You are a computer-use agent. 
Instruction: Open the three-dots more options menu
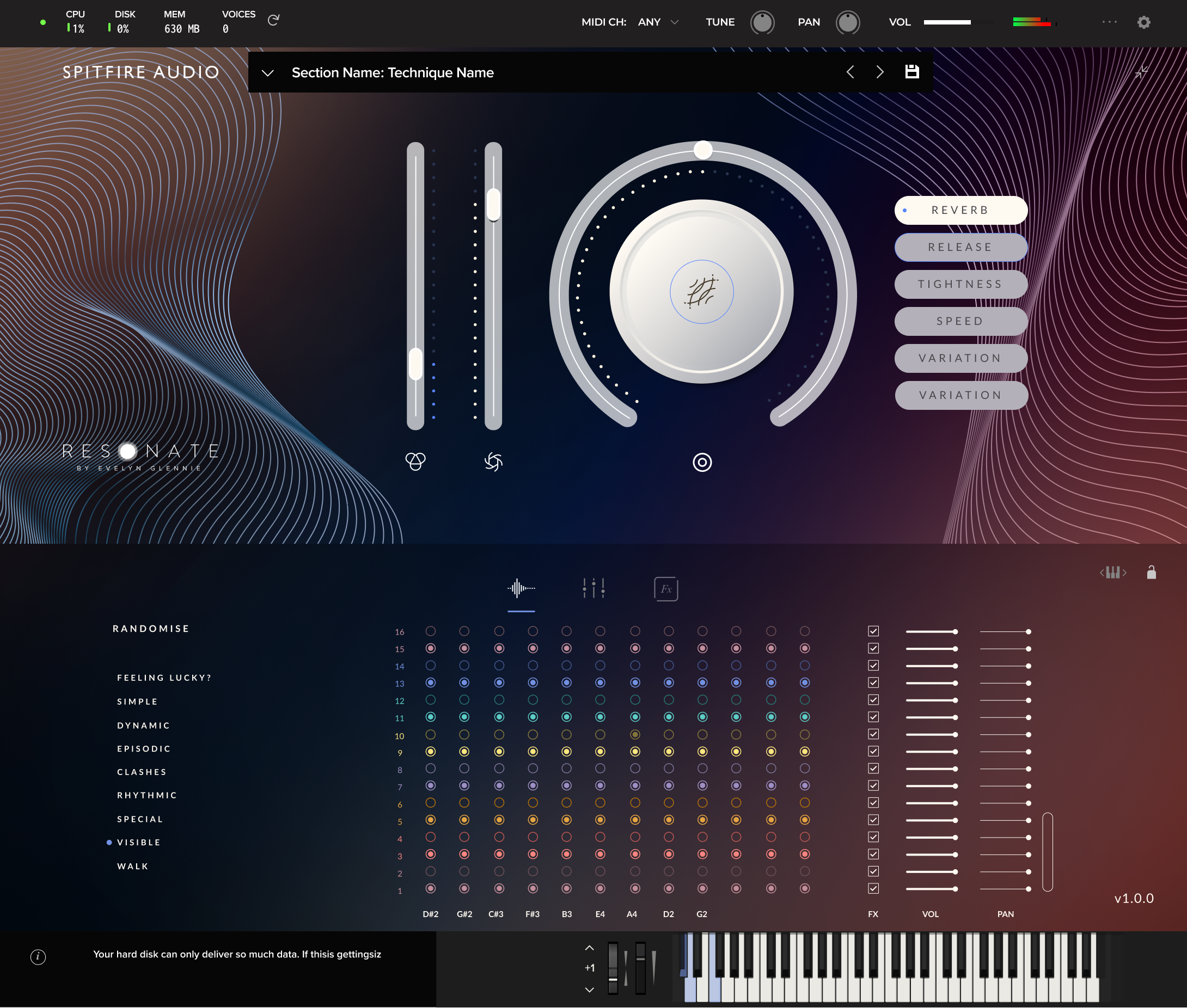(x=1109, y=22)
